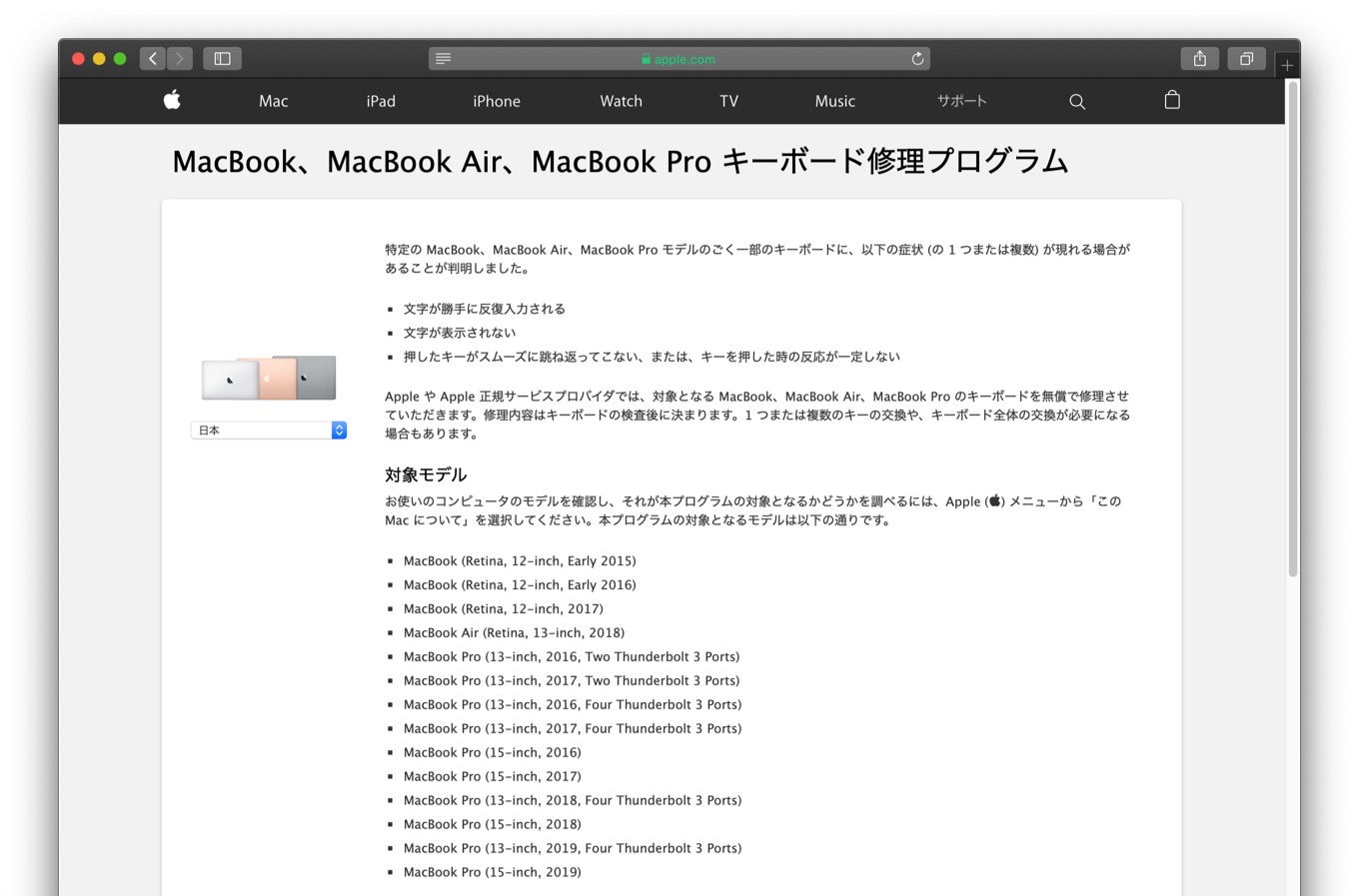Open the Watch menu item

point(621,101)
